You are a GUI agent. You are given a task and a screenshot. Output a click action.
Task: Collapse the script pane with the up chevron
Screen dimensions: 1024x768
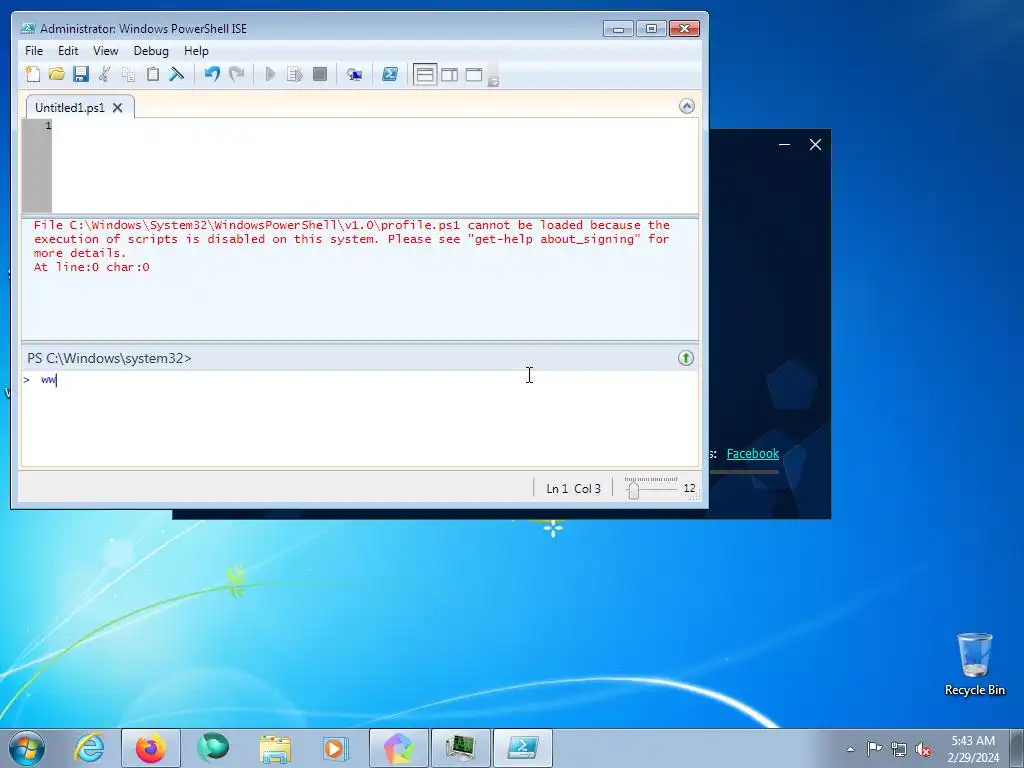click(686, 106)
